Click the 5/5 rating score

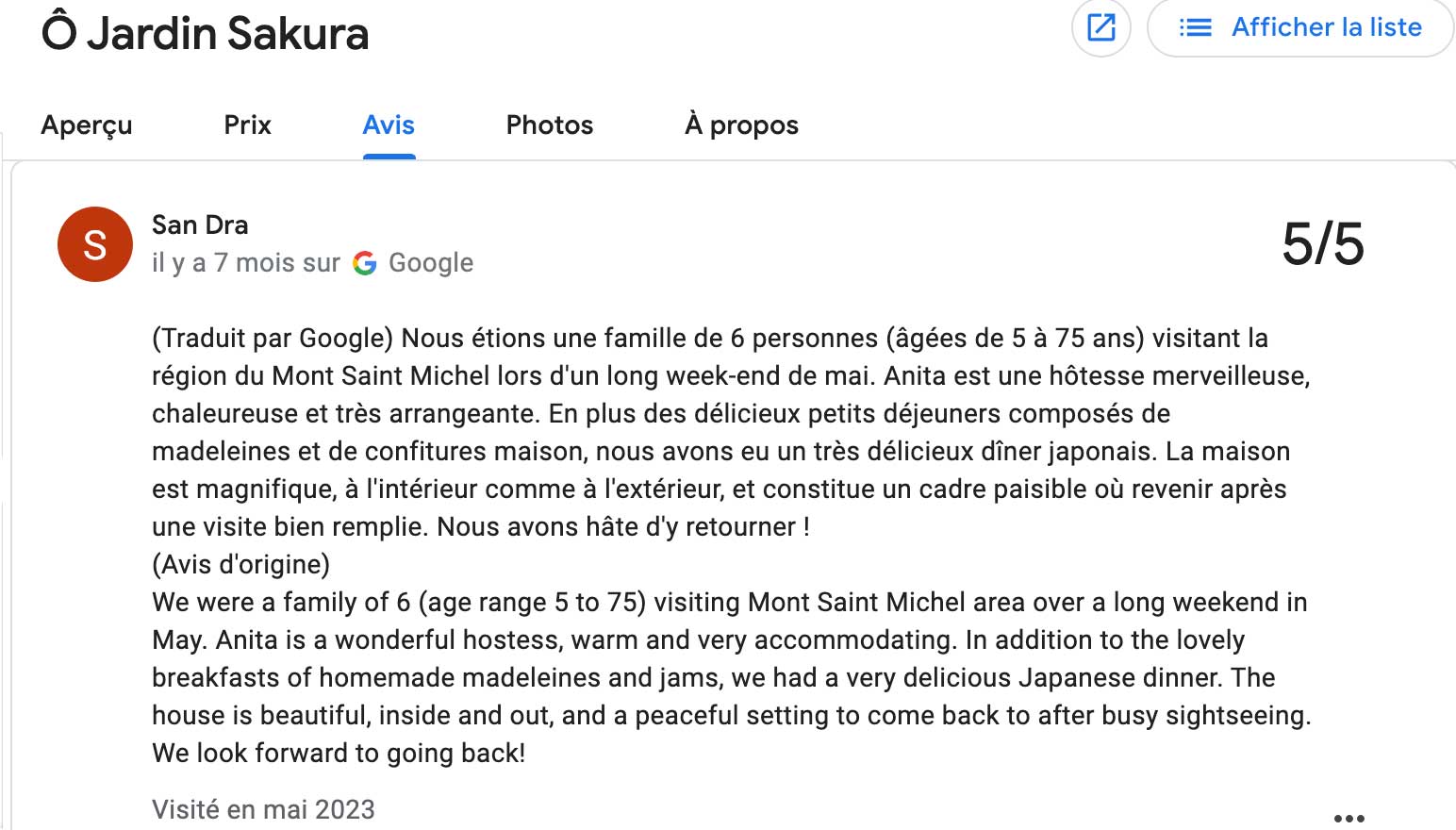click(x=1322, y=244)
